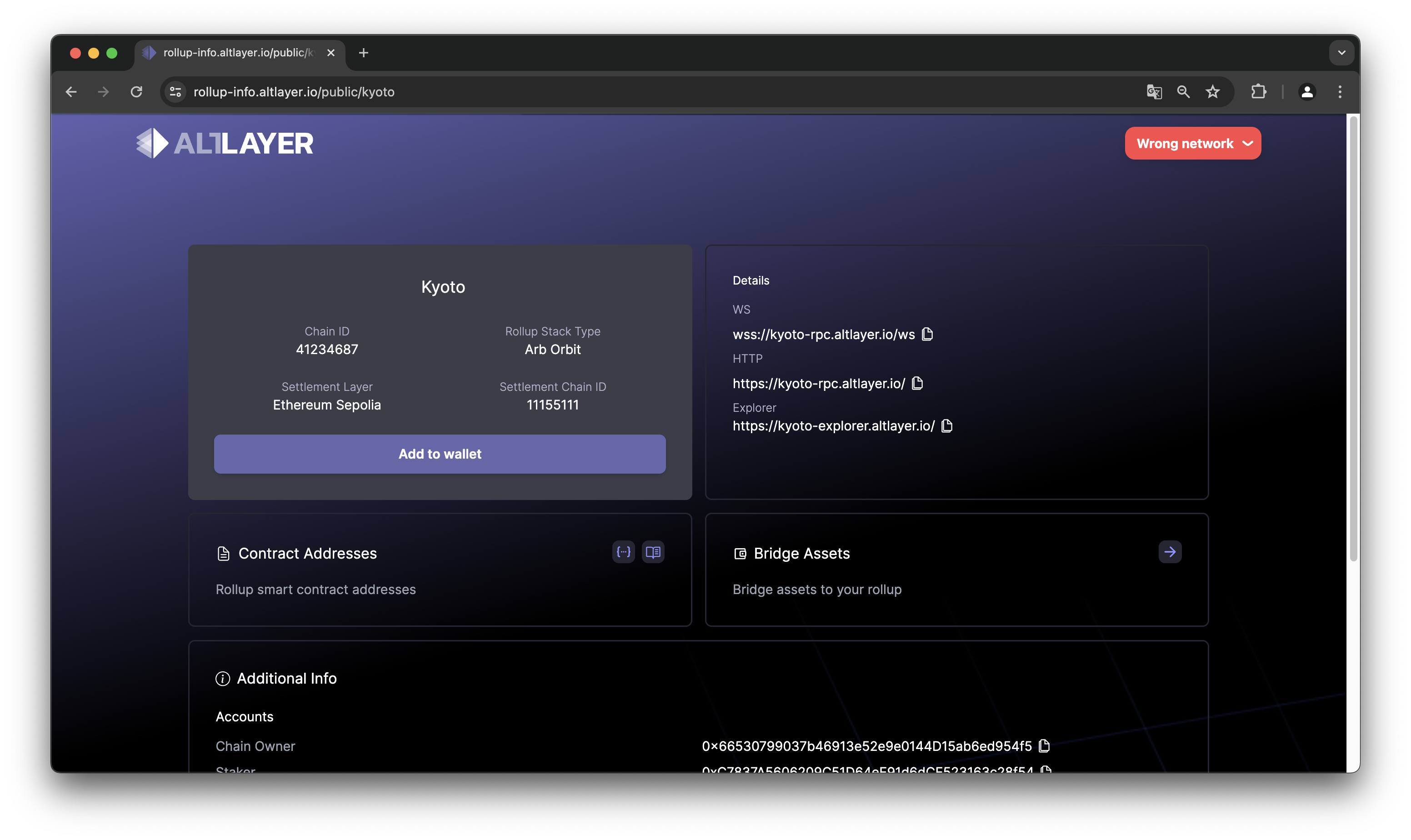Copy the HTTP RPC URL
The image size is (1411, 840).
tap(917, 383)
